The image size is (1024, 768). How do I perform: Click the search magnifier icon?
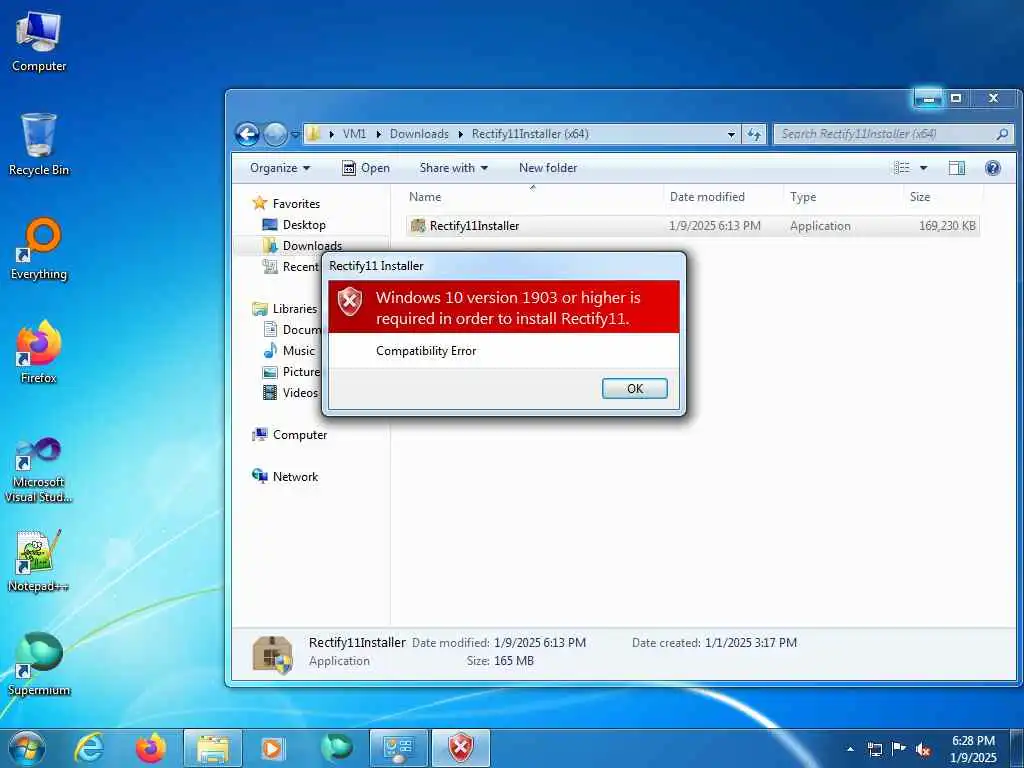click(x=1002, y=134)
